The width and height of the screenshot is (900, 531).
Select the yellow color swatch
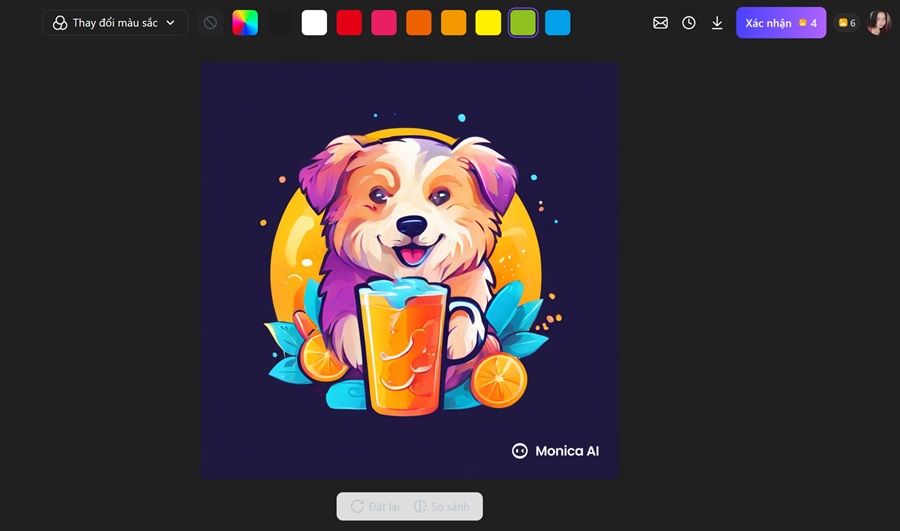click(488, 23)
